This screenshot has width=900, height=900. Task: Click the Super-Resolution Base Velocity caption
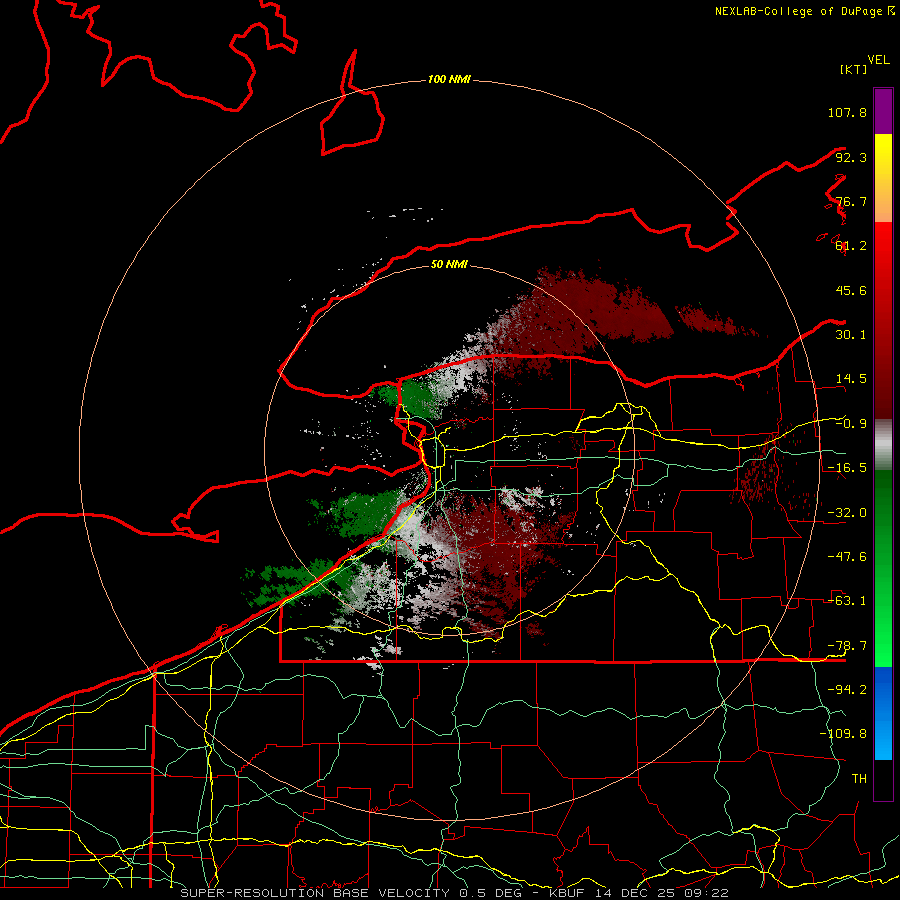pos(455,893)
